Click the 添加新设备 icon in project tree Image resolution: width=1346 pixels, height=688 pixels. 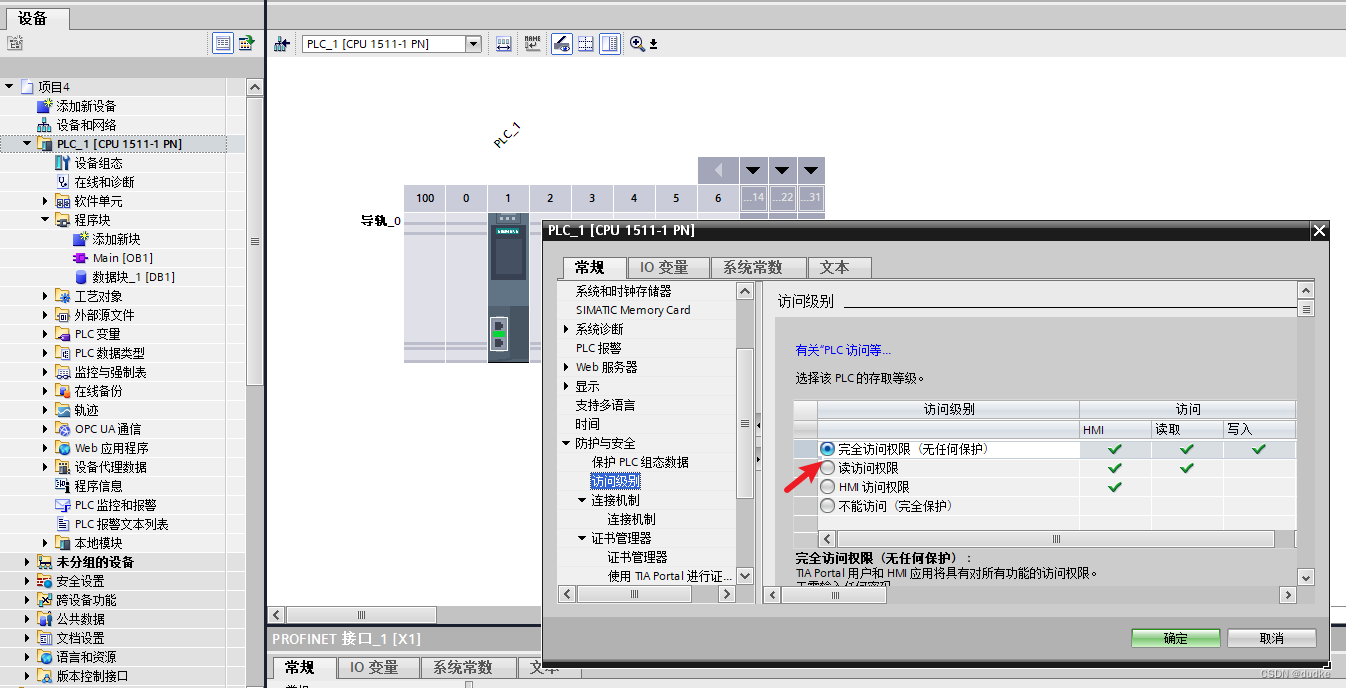pyautogui.click(x=44, y=106)
